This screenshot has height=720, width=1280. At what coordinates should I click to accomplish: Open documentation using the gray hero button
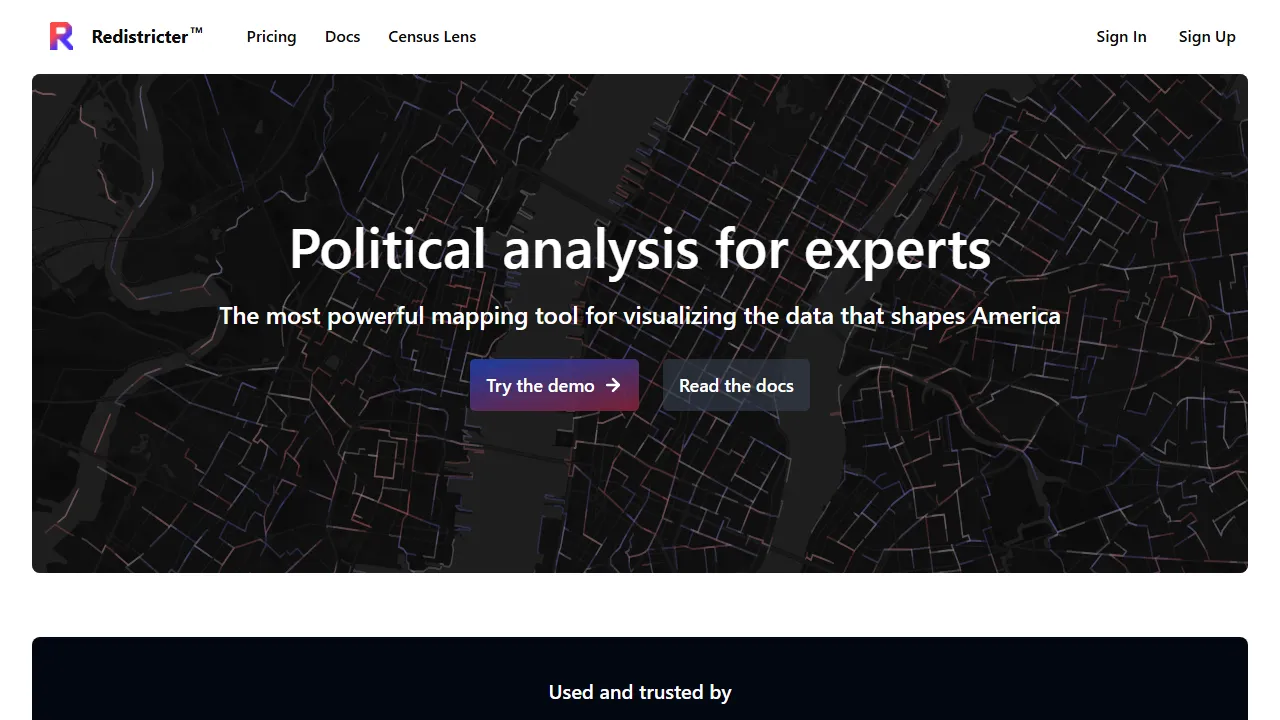point(736,385)
